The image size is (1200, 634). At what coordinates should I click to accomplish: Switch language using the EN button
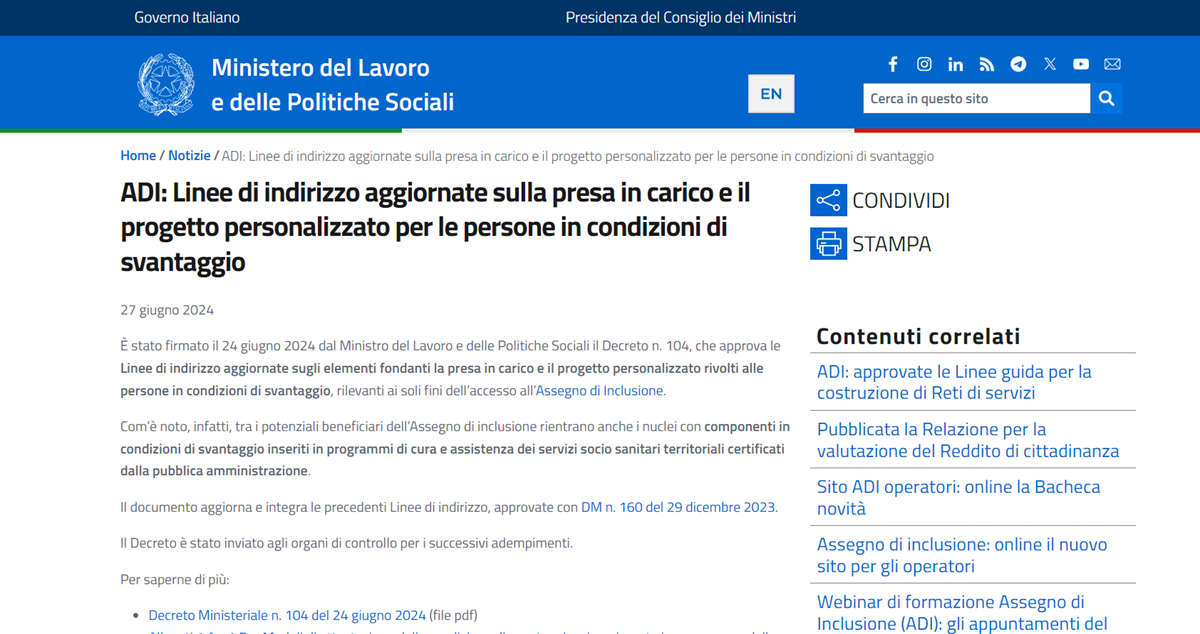click(771, 93)
